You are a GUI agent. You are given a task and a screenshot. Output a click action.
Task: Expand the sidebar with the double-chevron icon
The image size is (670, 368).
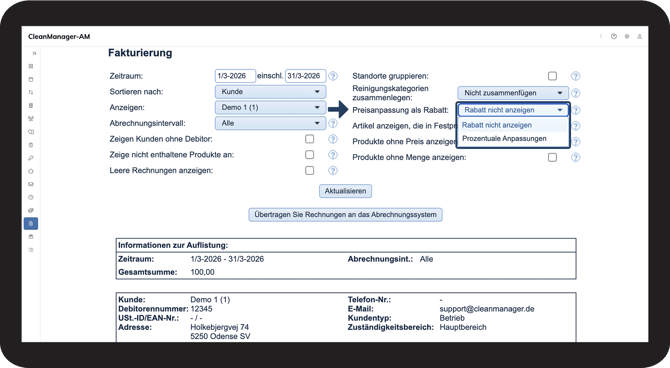point(34,53)
